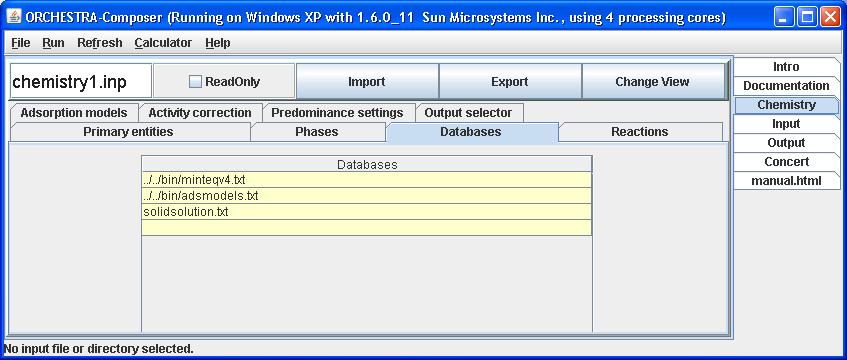This screenshot has height=360, width=847.
Task: Open the Refresh menu
Action: pyautogui.click(x=99, y=43)
